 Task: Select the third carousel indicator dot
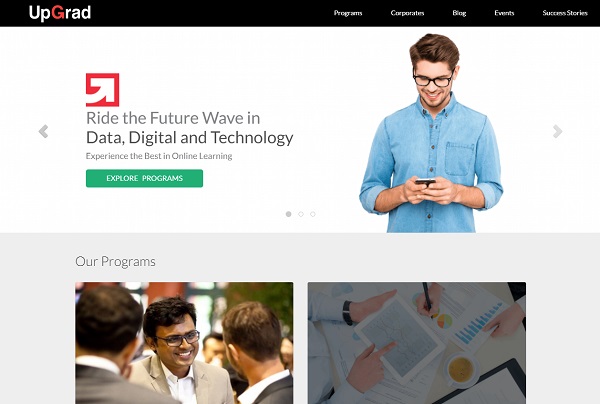[x=313, y=214]
